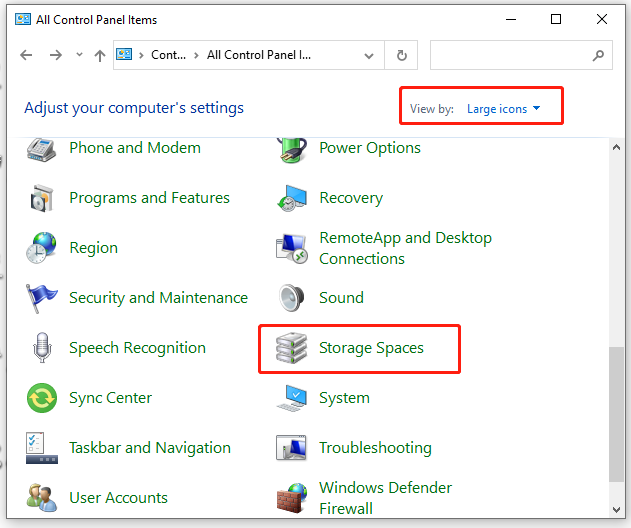This screenshot has height=528, width=631.
Task: Open the User Accounts link
Action: click(118, 498)
